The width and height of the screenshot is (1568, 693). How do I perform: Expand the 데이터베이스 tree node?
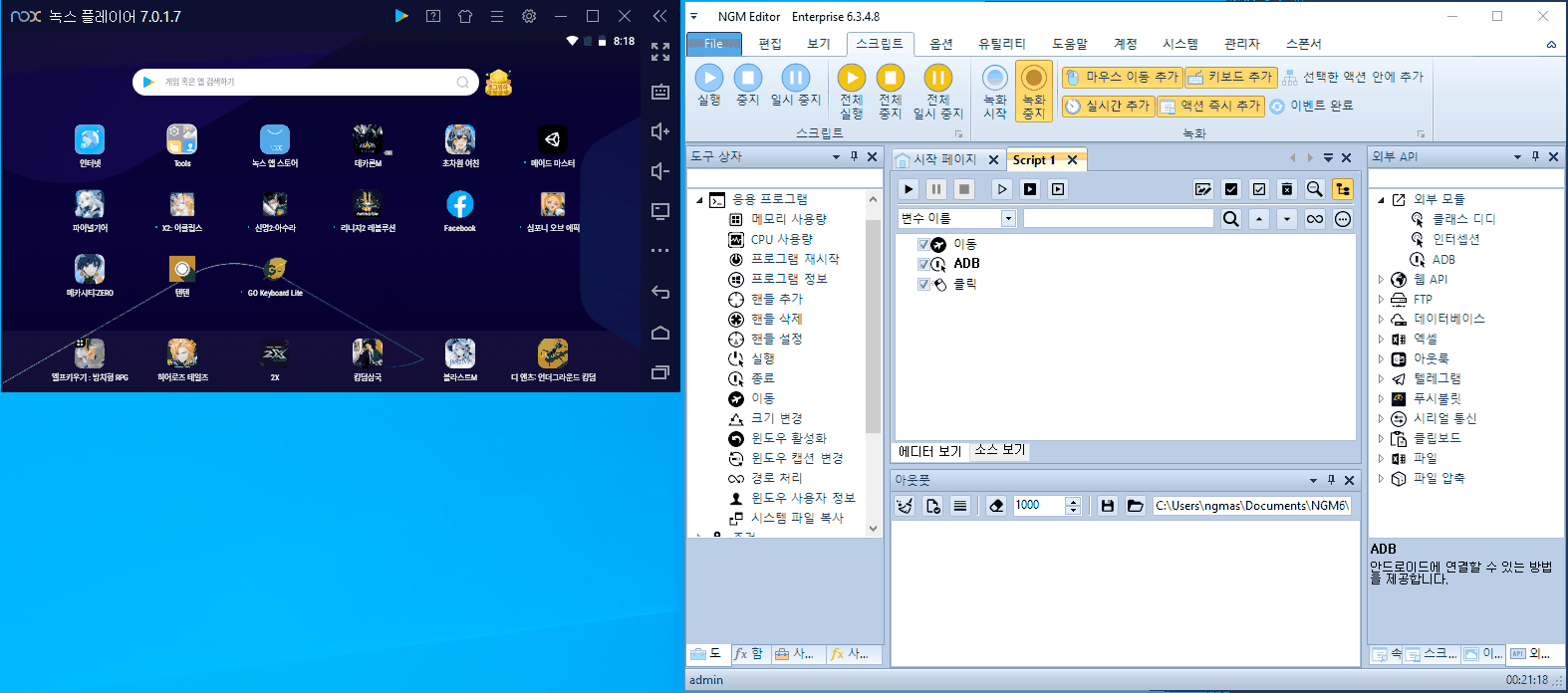pos(1382,320)
